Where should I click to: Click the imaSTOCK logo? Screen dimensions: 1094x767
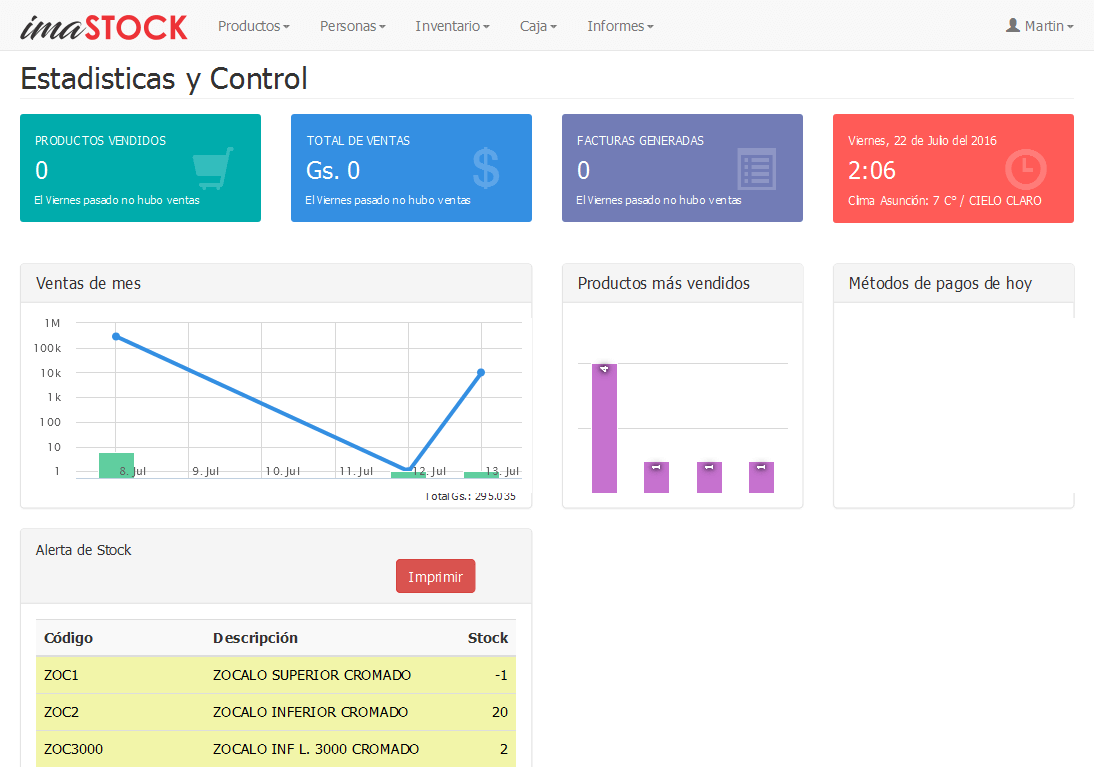[x=103, y=27]
